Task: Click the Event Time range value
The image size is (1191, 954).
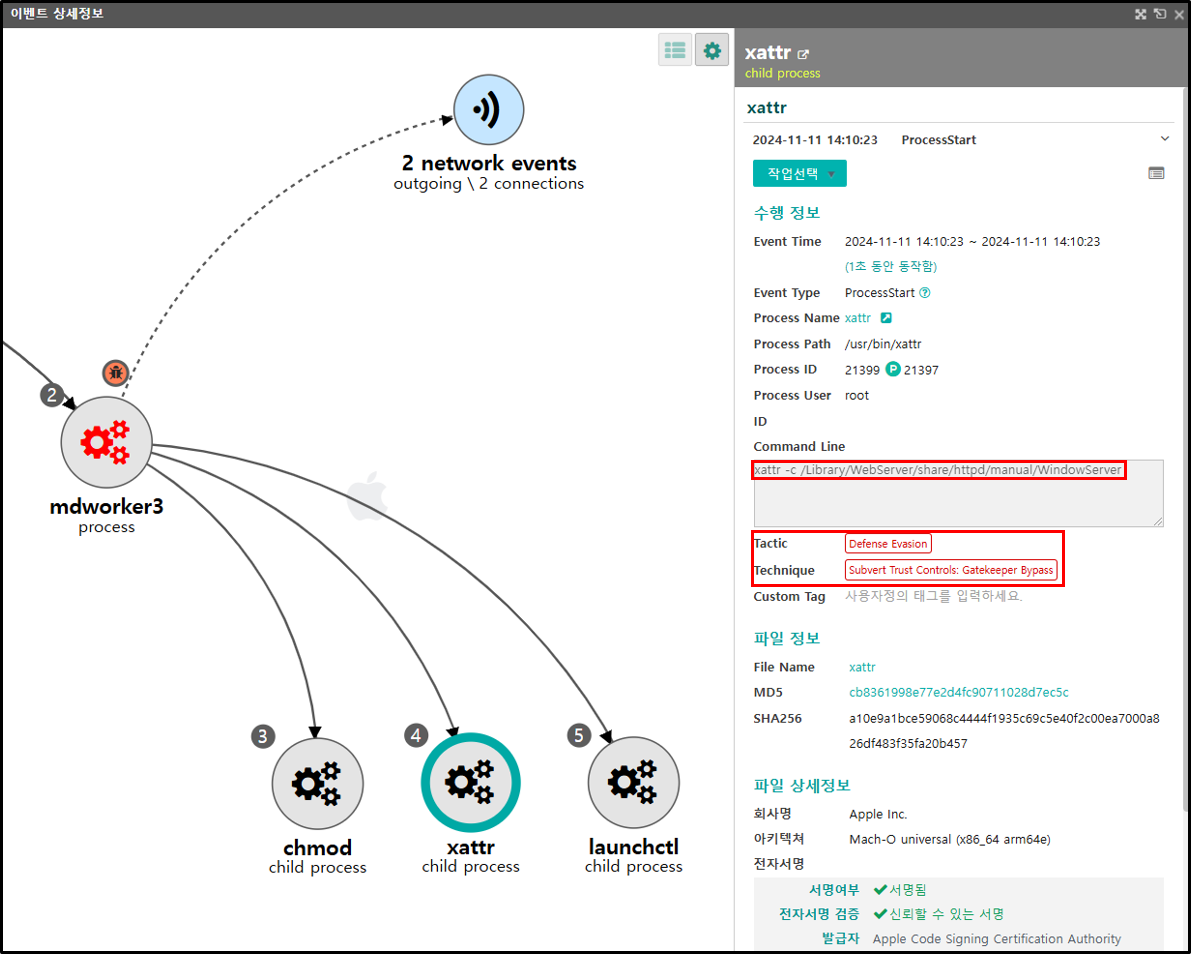Action: pyautogui.click(x=972, y=242)
